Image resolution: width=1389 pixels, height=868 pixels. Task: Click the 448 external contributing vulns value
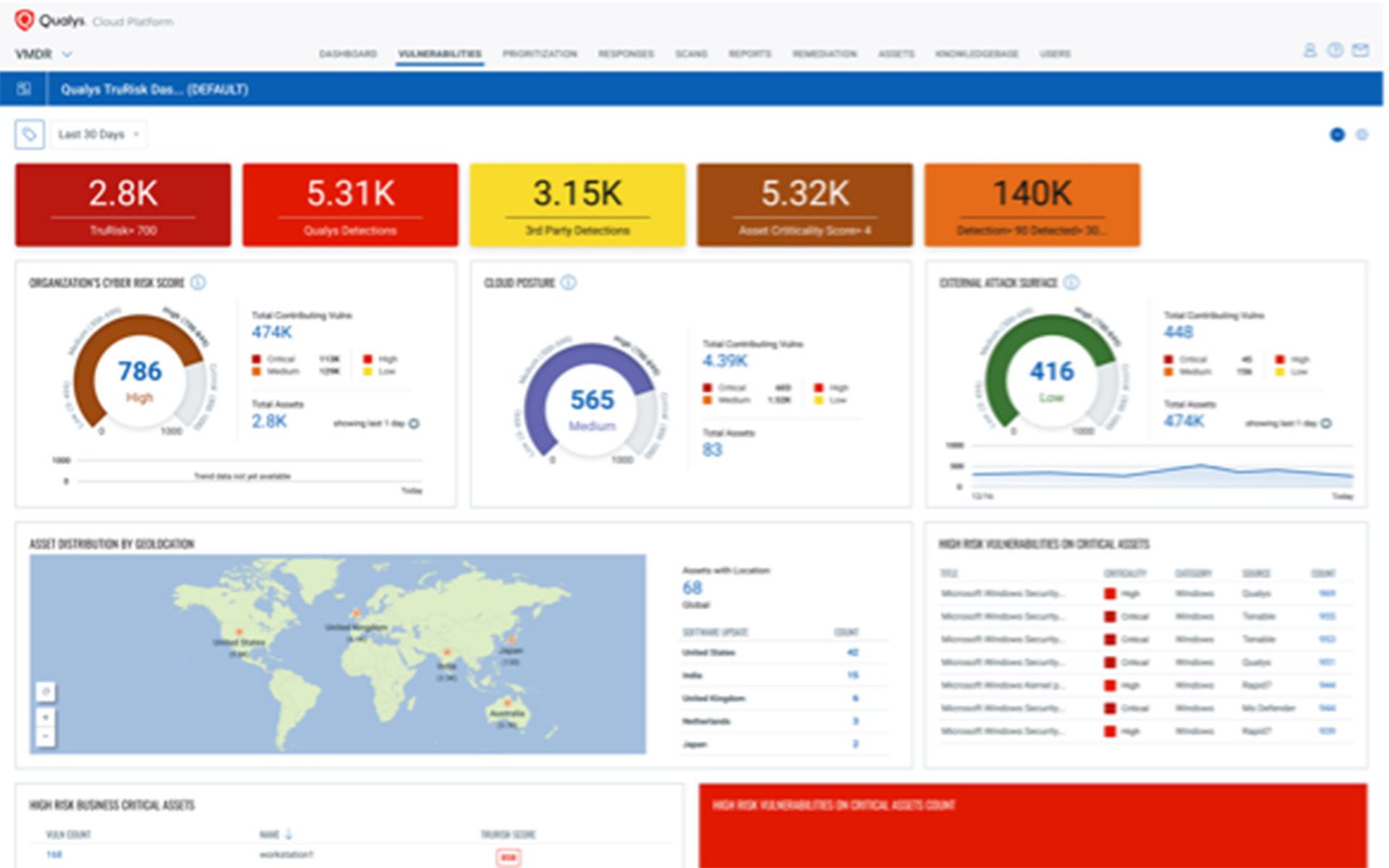click(1178, 332)
